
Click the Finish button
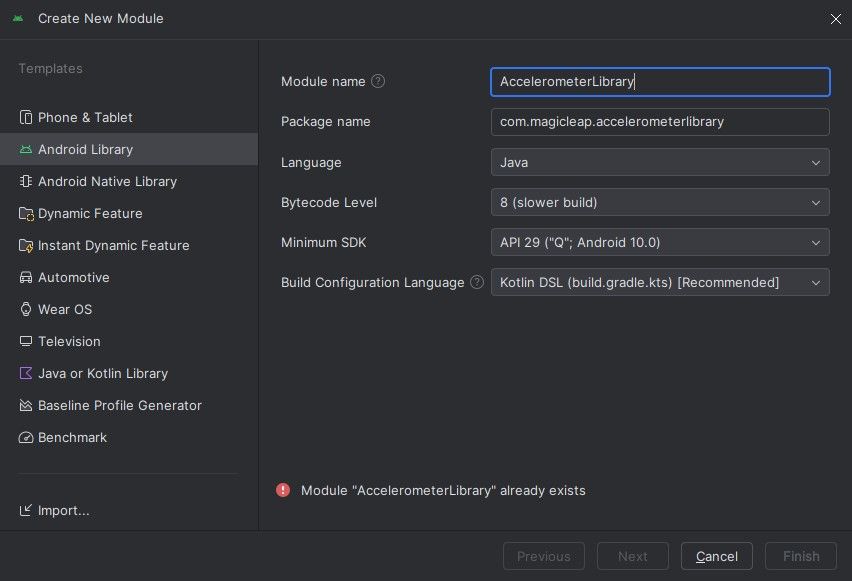[801, 556]
